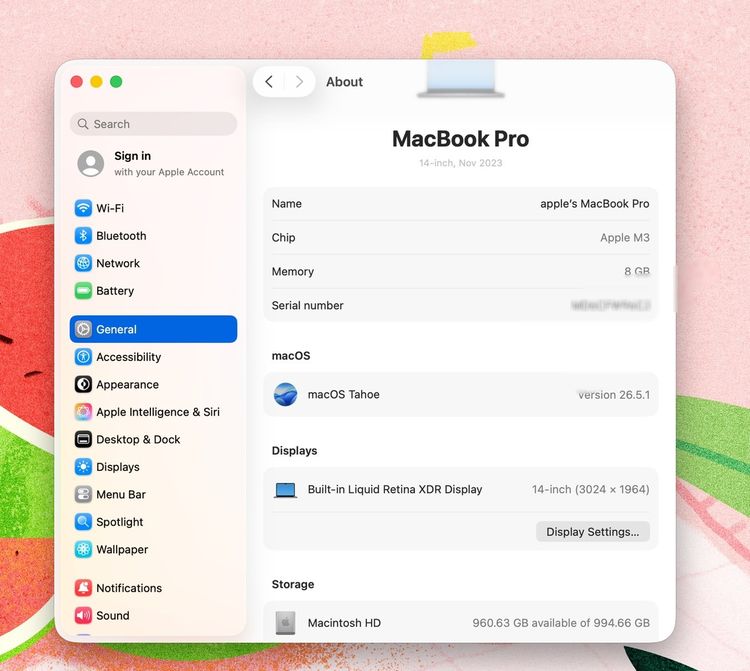Go forward with the right chevron
Screen dimensions: 750x671
coord(299,82)
